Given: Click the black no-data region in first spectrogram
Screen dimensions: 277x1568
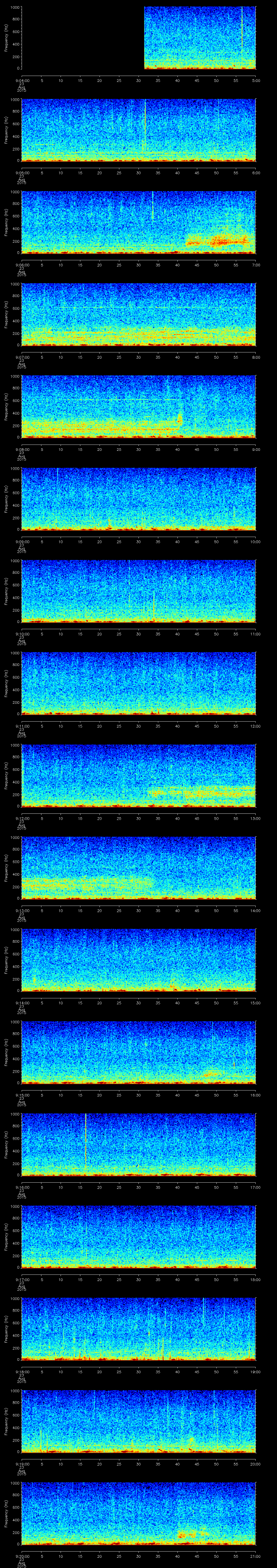Looking at the screenshot, I should [x=83, y=38].
